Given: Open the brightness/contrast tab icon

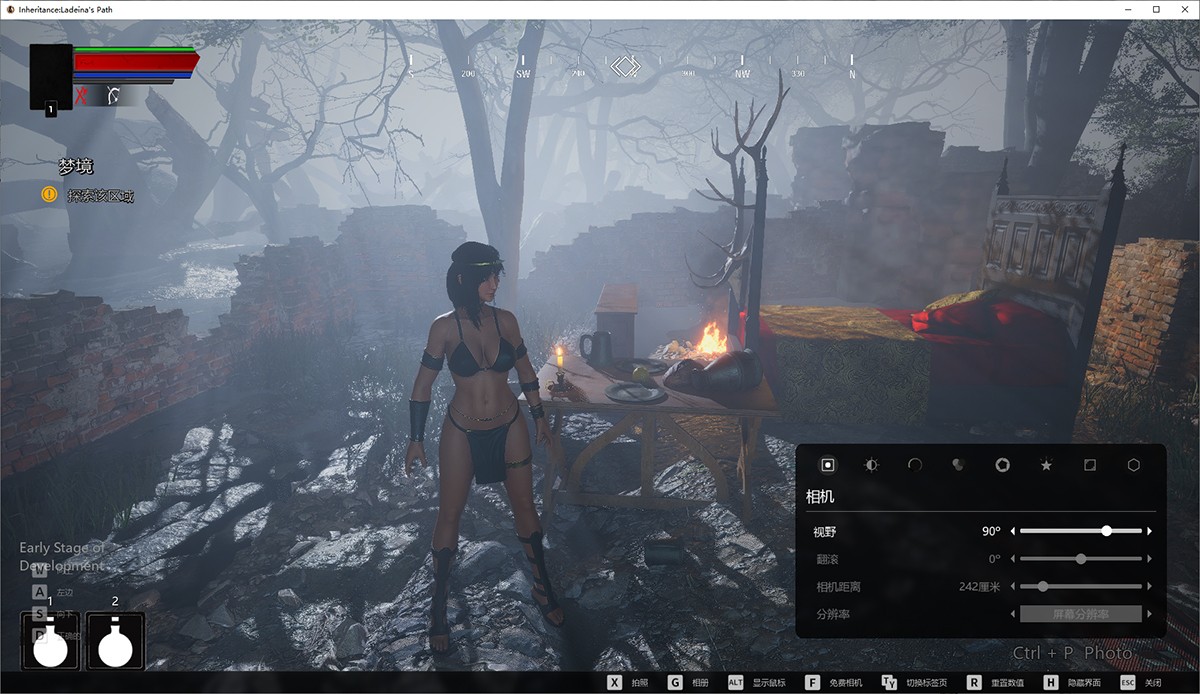Looking at the screenshot, I should point(871,465).
